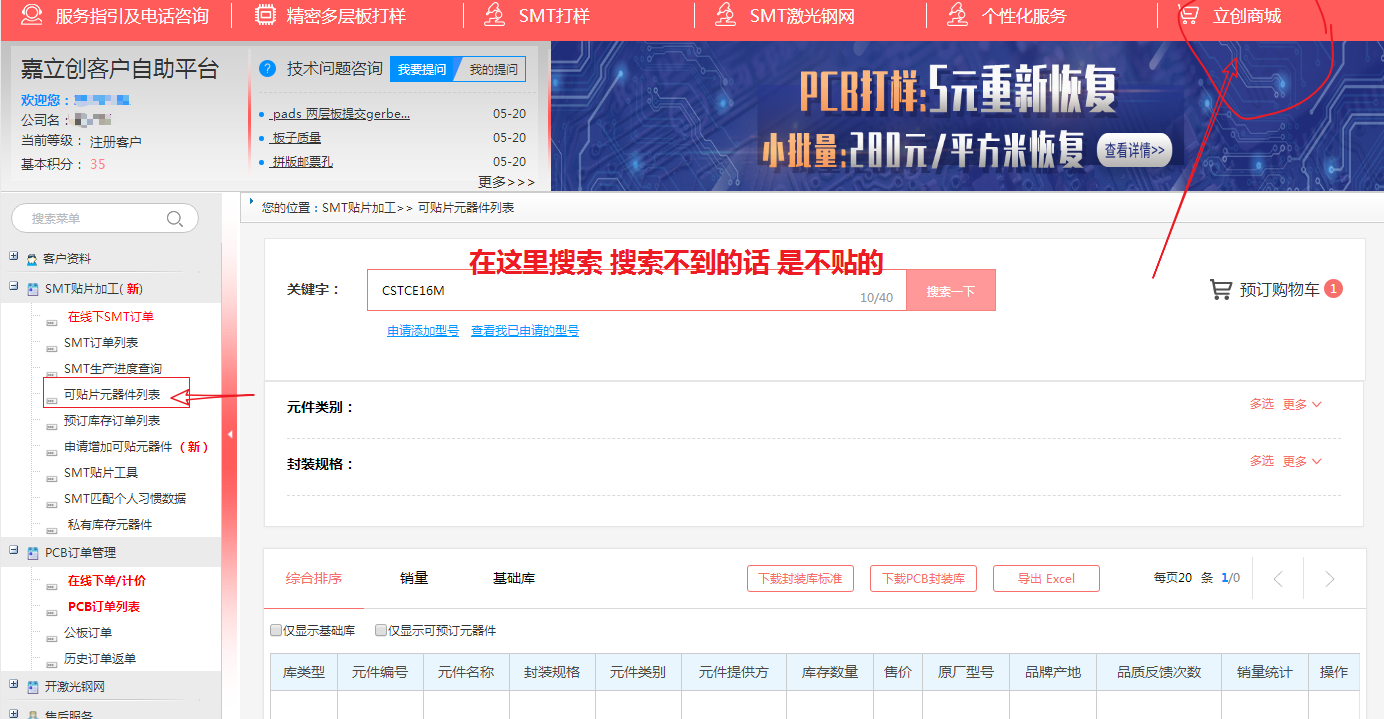Expand the 客户资料 tree node
Viewport: 1384px width, 719px height.
pyautogui.click(x=14, y=257)
